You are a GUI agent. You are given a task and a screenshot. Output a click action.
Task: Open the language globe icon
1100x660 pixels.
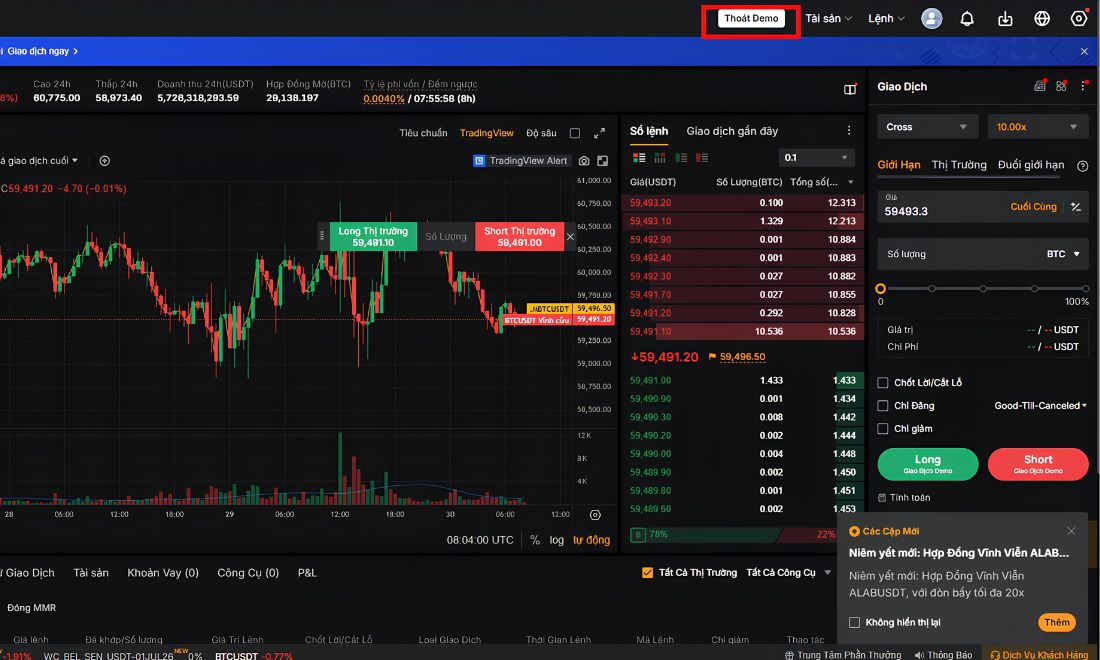tap(1042, 18)
